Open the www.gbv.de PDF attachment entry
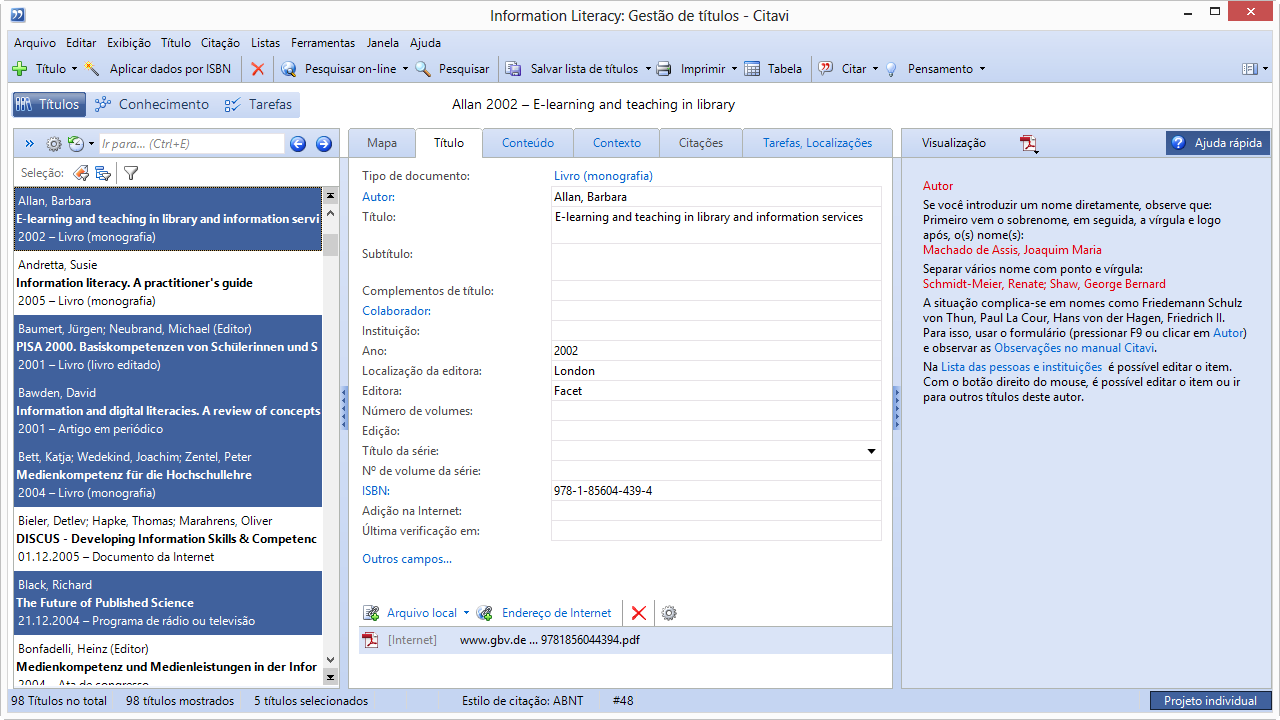The height and width of the screenshot is (720, 1280). (x=625, y=640)
